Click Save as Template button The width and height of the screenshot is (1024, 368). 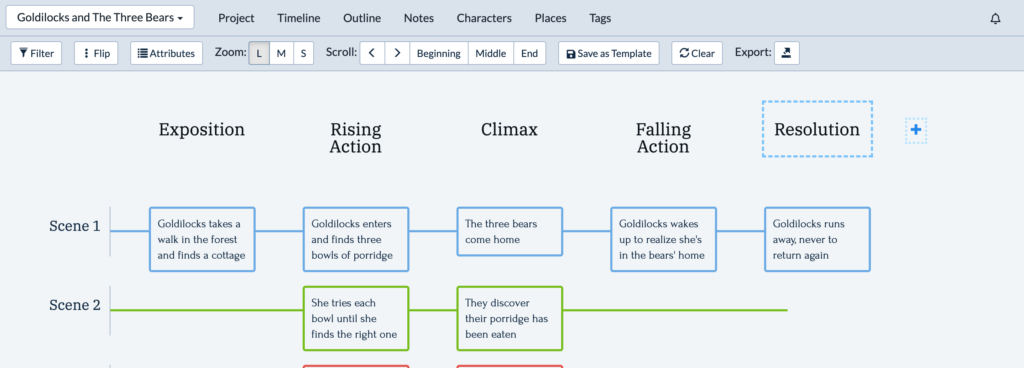coord(609,54)
